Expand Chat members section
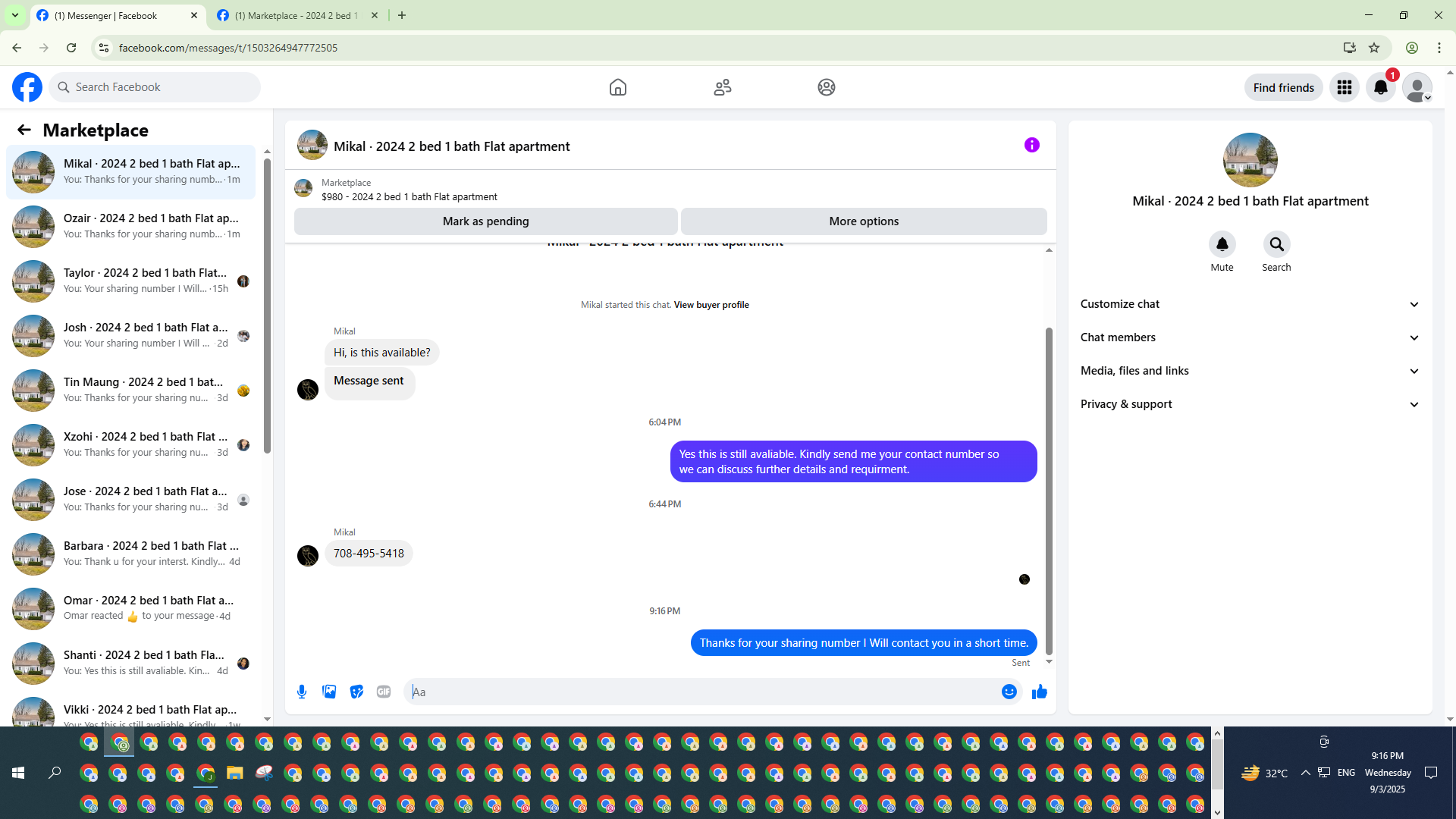This screenshot has height=819, width=1456. [1250, 337]
